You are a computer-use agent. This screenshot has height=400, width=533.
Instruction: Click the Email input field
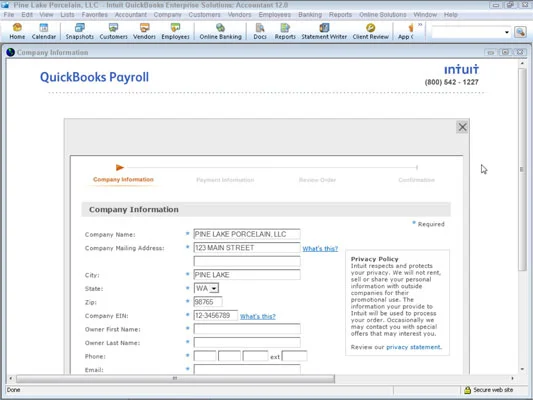coord(247,369)
